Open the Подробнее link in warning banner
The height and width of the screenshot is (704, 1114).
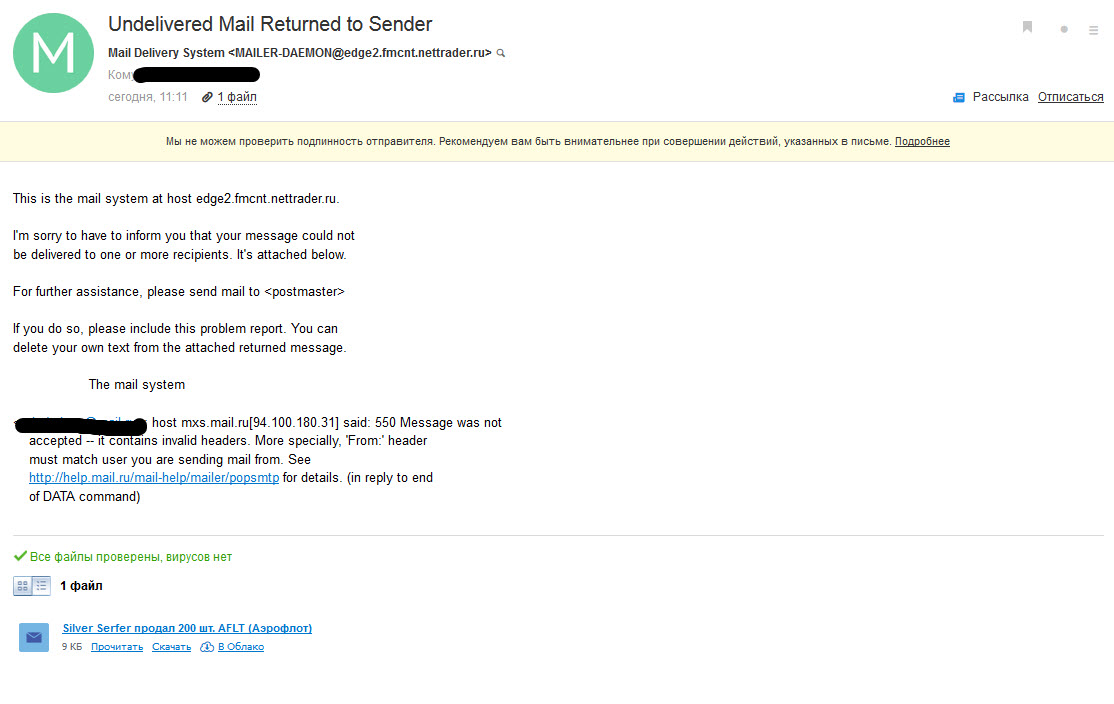[922, 141]
